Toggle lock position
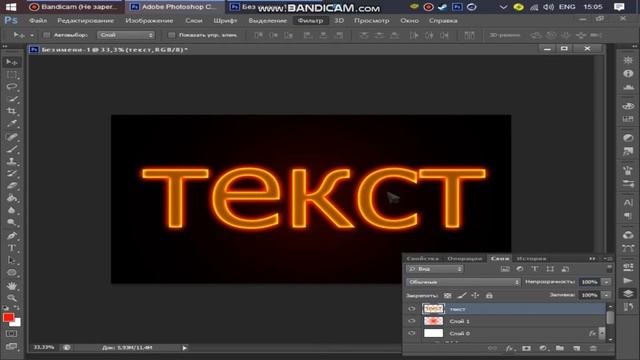640x360 pixels. click(475, 295)
